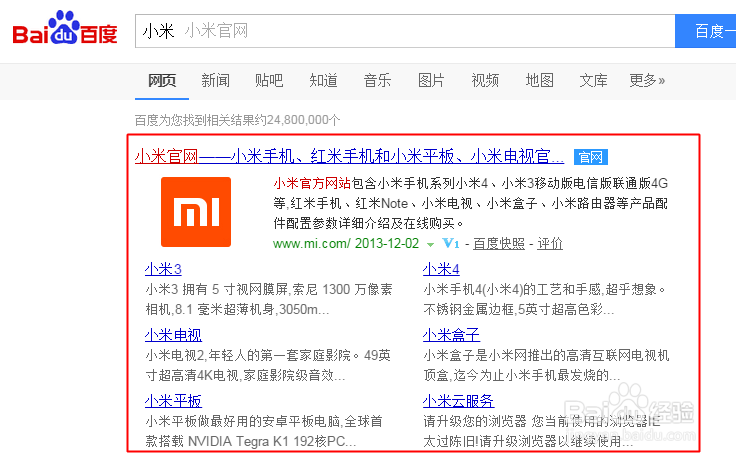Click the 小米盒子是小米网推出的 description
736x461 pixels.
point(546,365)
